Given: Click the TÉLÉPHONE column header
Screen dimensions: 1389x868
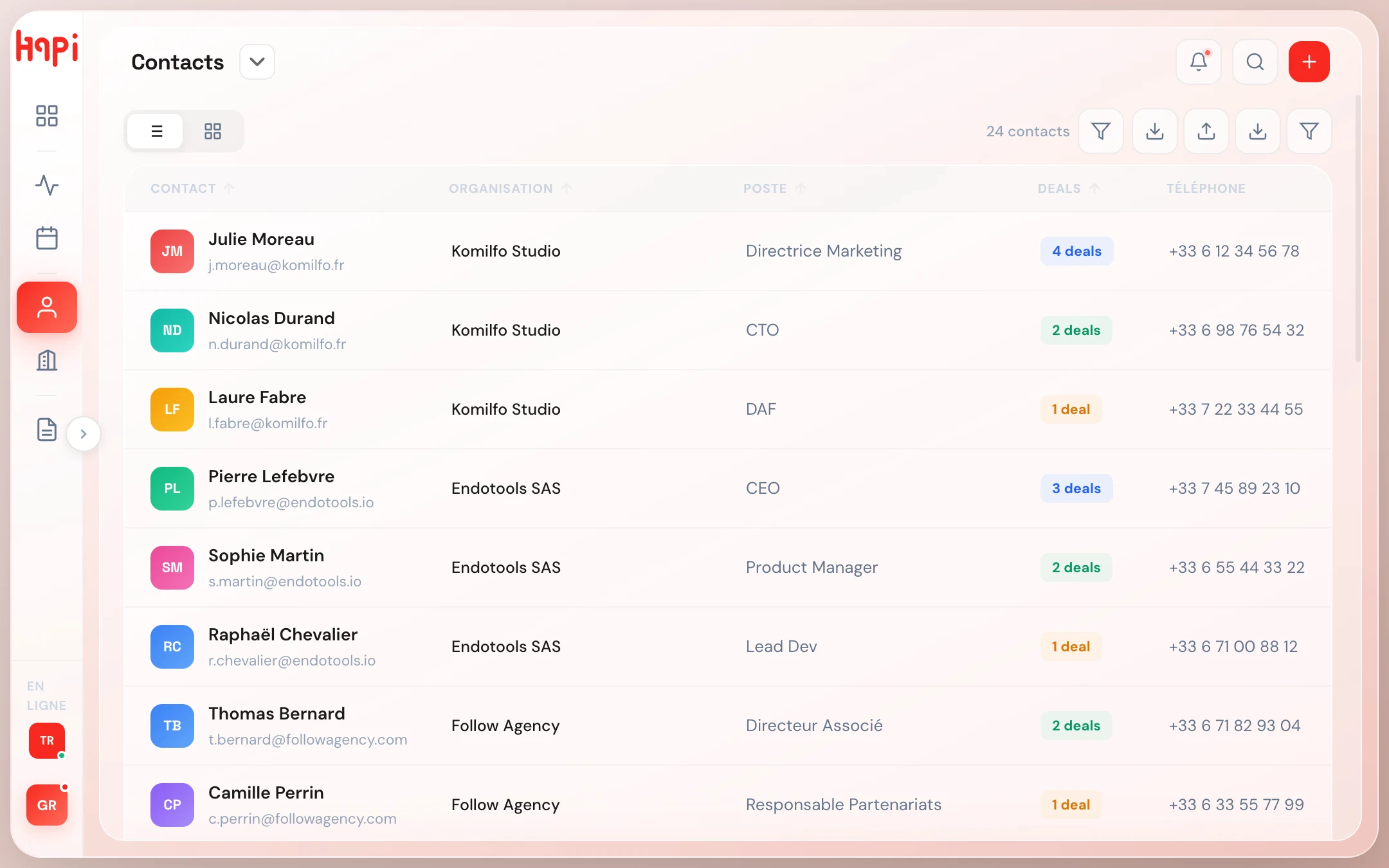Looking at the screenshot, I should (1206, 188).
